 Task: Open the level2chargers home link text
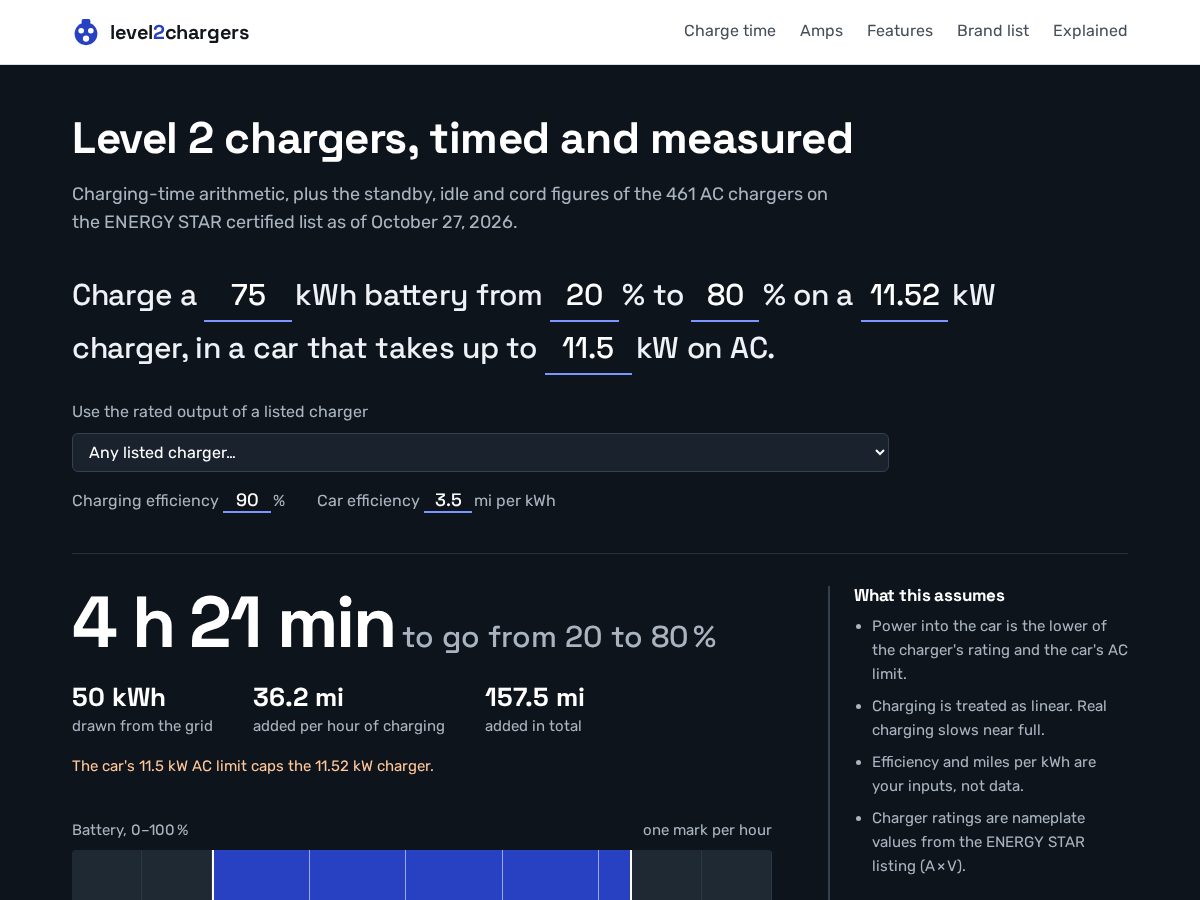(x=179, y=32)
